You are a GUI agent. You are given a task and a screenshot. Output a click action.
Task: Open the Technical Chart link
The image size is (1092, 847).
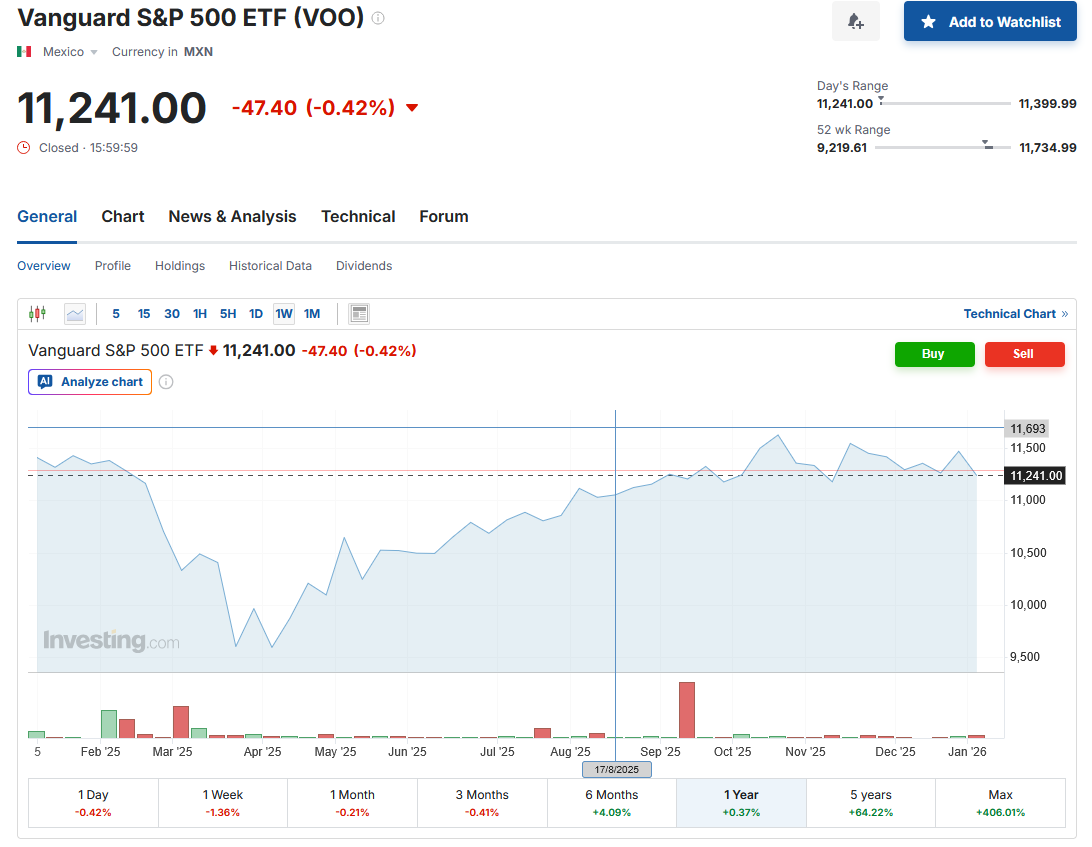pyautogui.click(x=1015, y=313)
